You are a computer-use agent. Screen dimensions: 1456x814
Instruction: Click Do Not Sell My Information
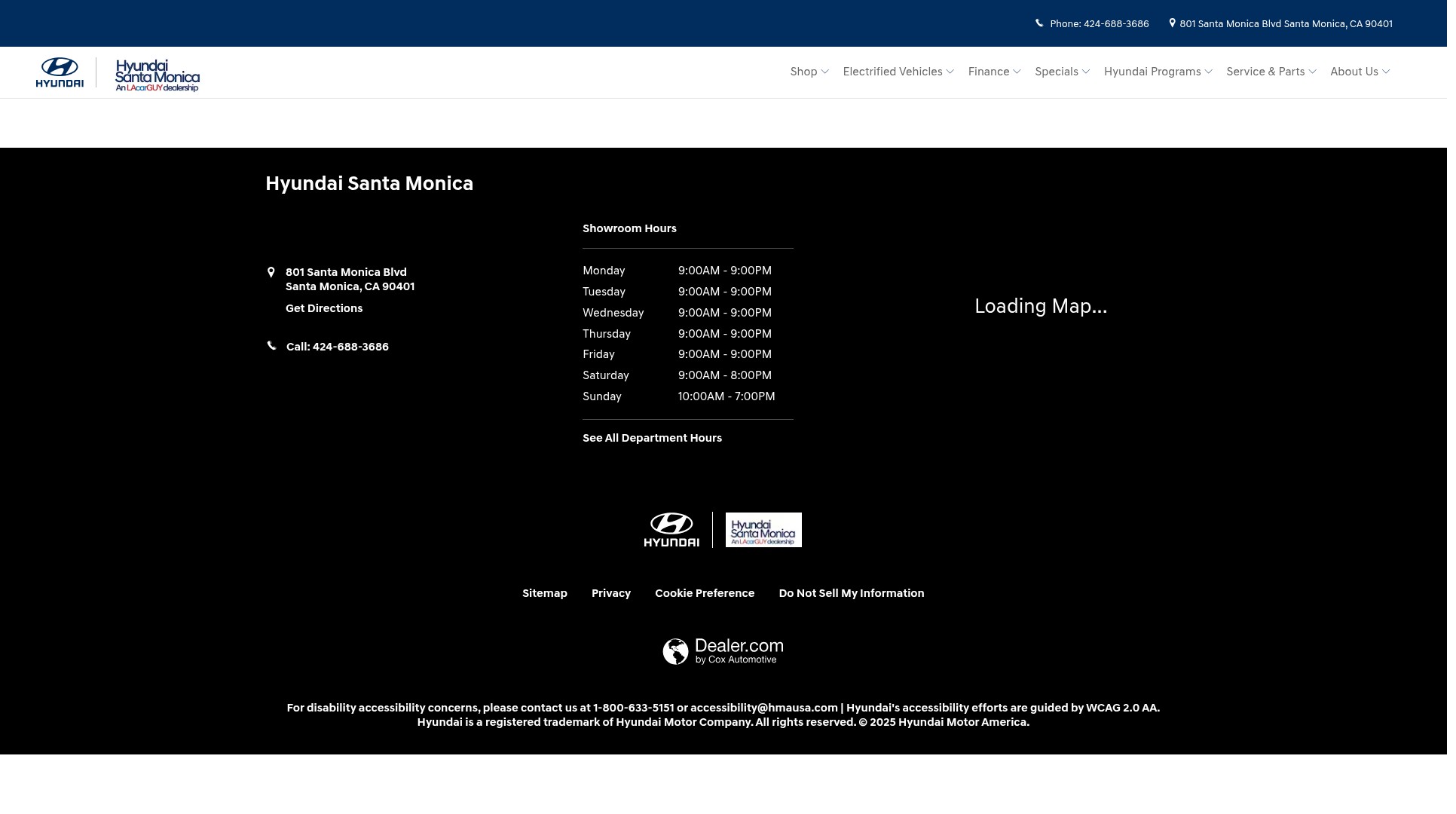pyautogui.click(x=852, y=593)
